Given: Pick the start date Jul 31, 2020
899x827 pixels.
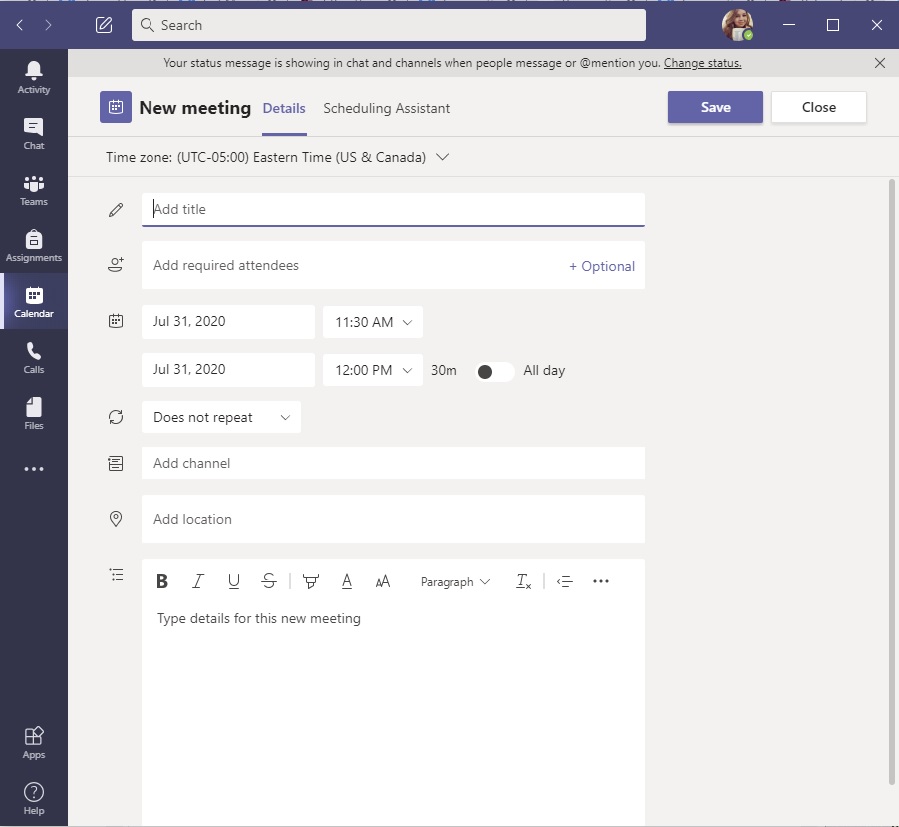Looking at the screenshot, I should (x=228, y=322).
